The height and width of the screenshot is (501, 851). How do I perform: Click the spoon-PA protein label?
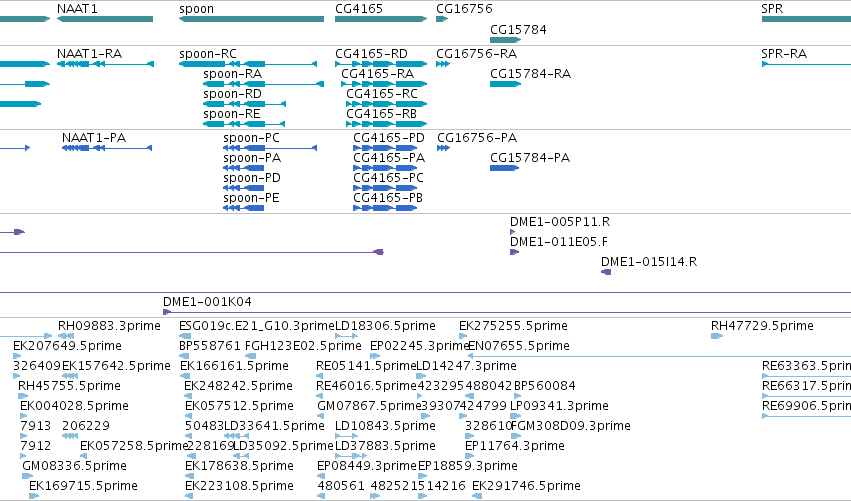pyautogui.click(x=252, y=158)
